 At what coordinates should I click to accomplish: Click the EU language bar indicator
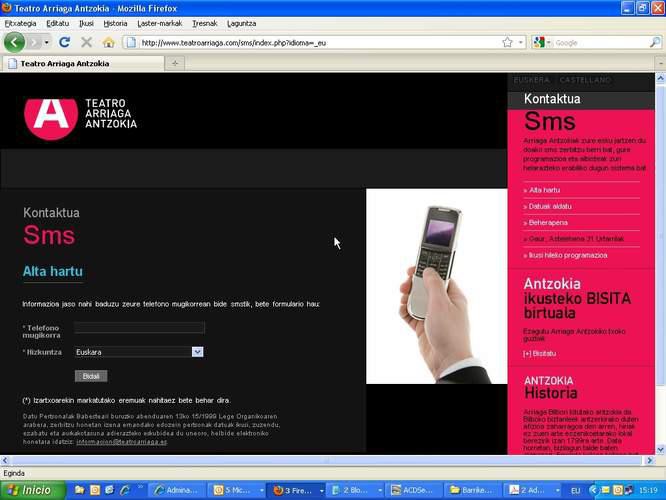(x=576, y=491)
